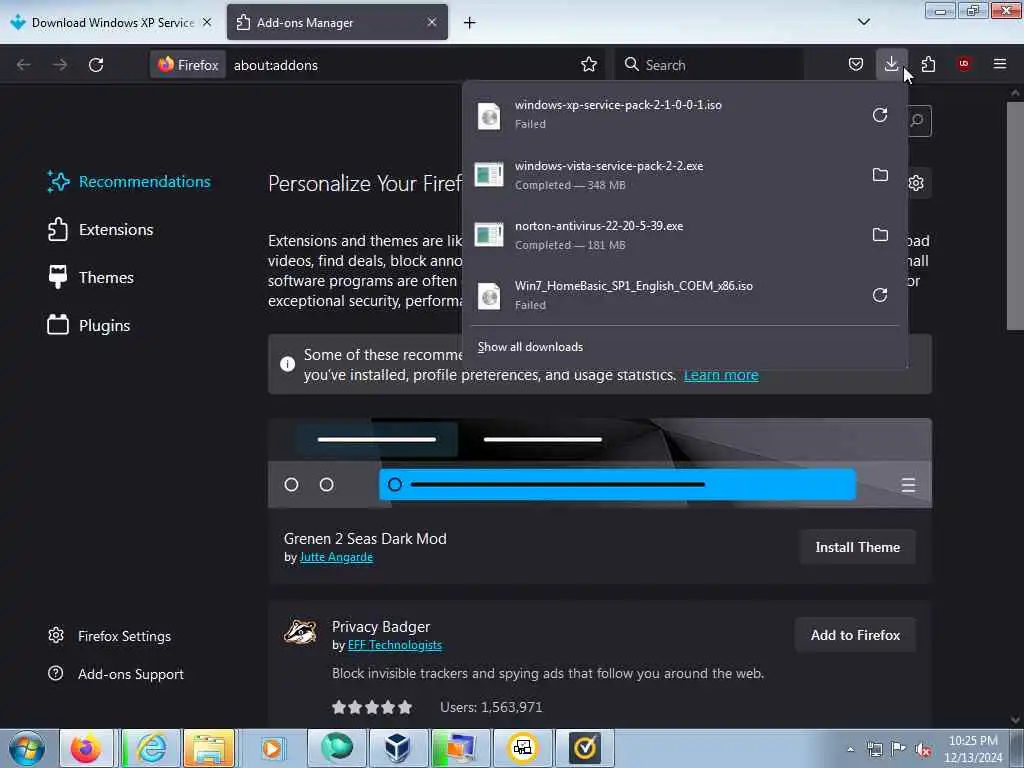1024x768 pixels.
Task: Open Save to Pocket icon
Action: pyautogui.click(x=856, y=64)
